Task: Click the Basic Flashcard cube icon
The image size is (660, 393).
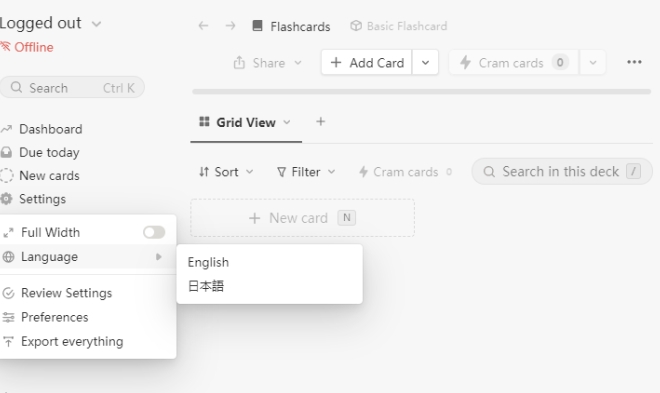Action: (356, 26)
